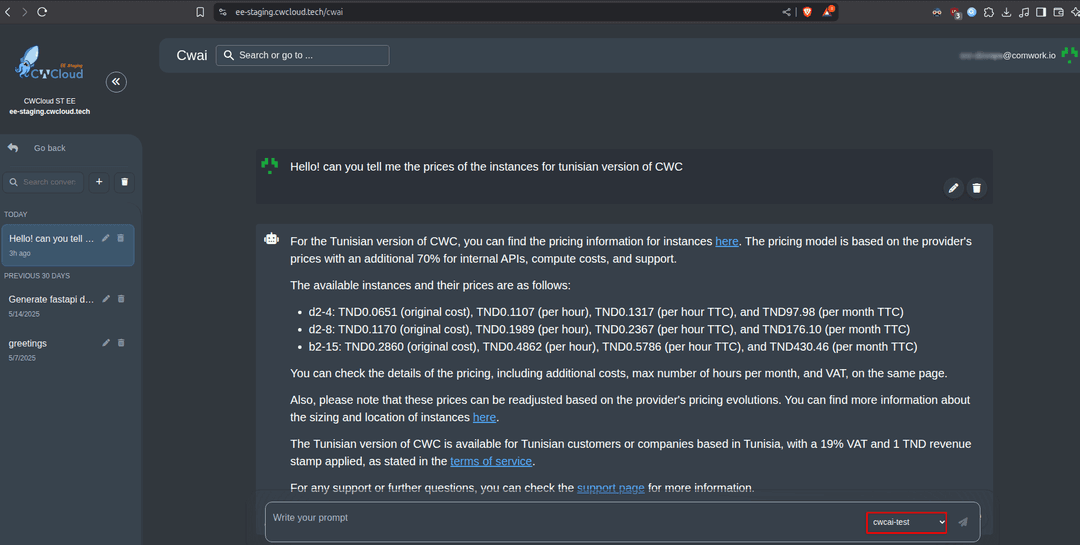This screenshot has height=545, width=1080.
Task: Open Brave Shields lion icon
Action: click(x=807, y=12)
